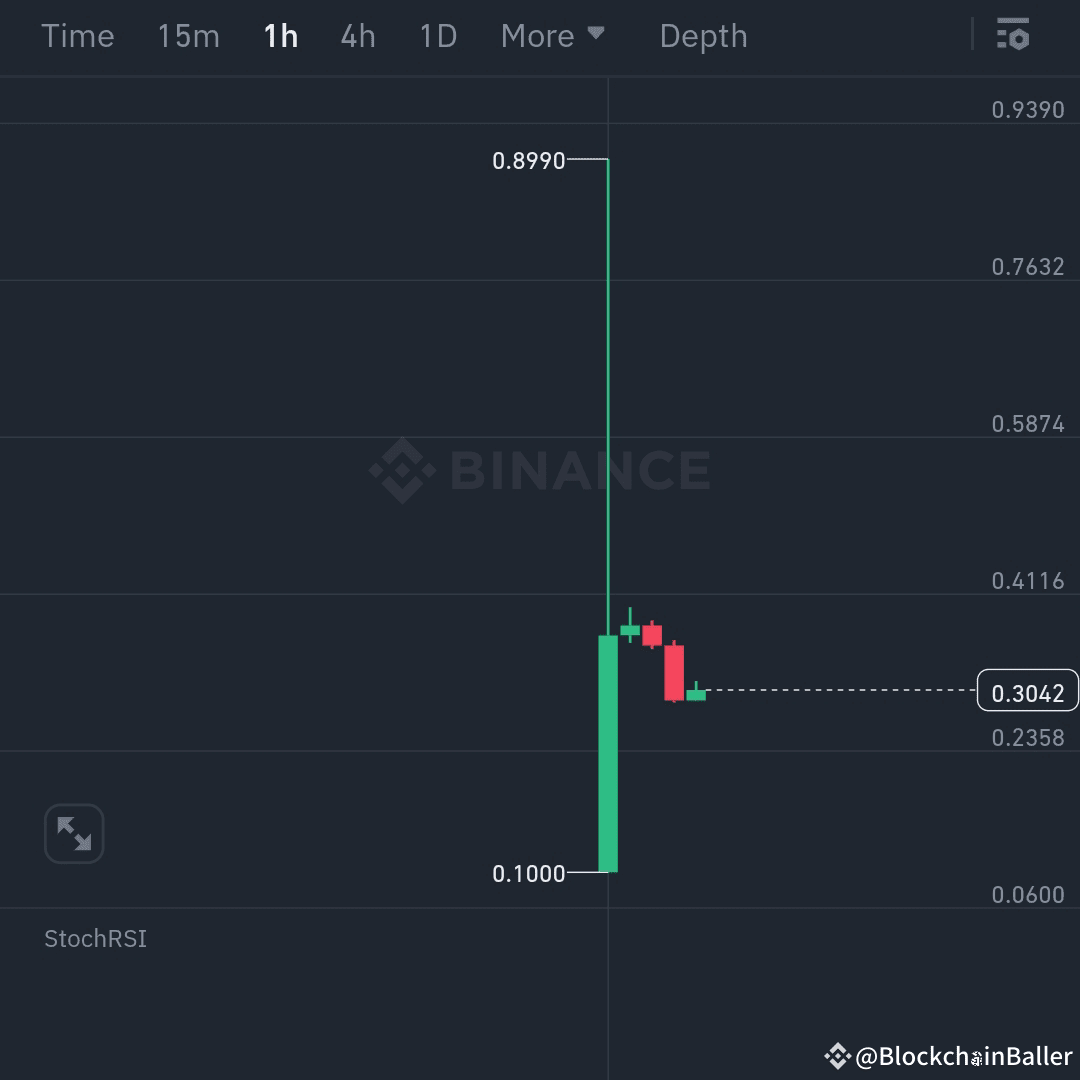1080x1080 pixels.
Task: Click the @BlockchainBaller handle text
Action: tap(965, 1056)
